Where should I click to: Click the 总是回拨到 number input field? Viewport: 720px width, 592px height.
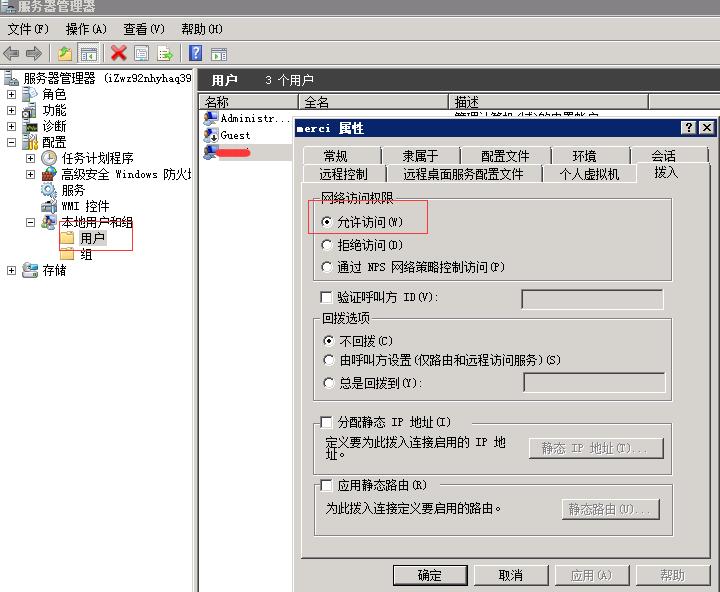point(594,383)
